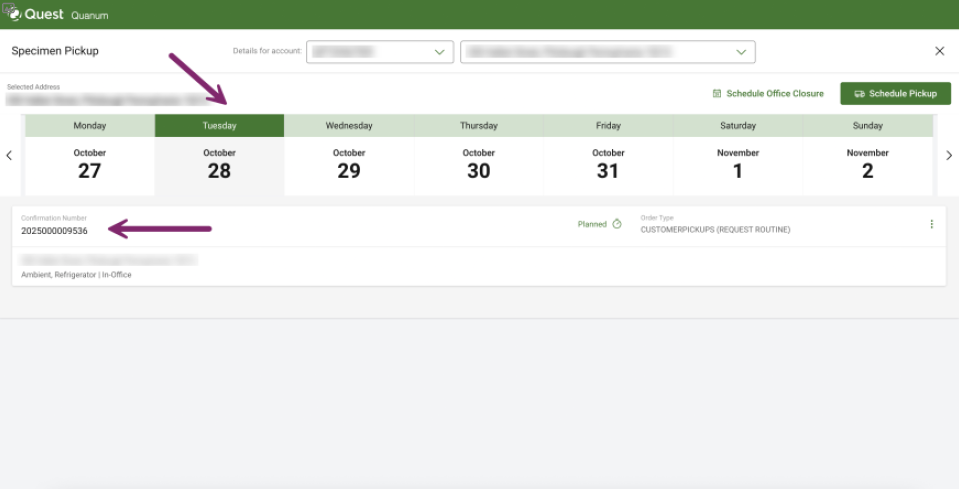Click truck icon on Schedule Pickup button
The height and width of the screenshot is (489, 959).
[859, 94]
